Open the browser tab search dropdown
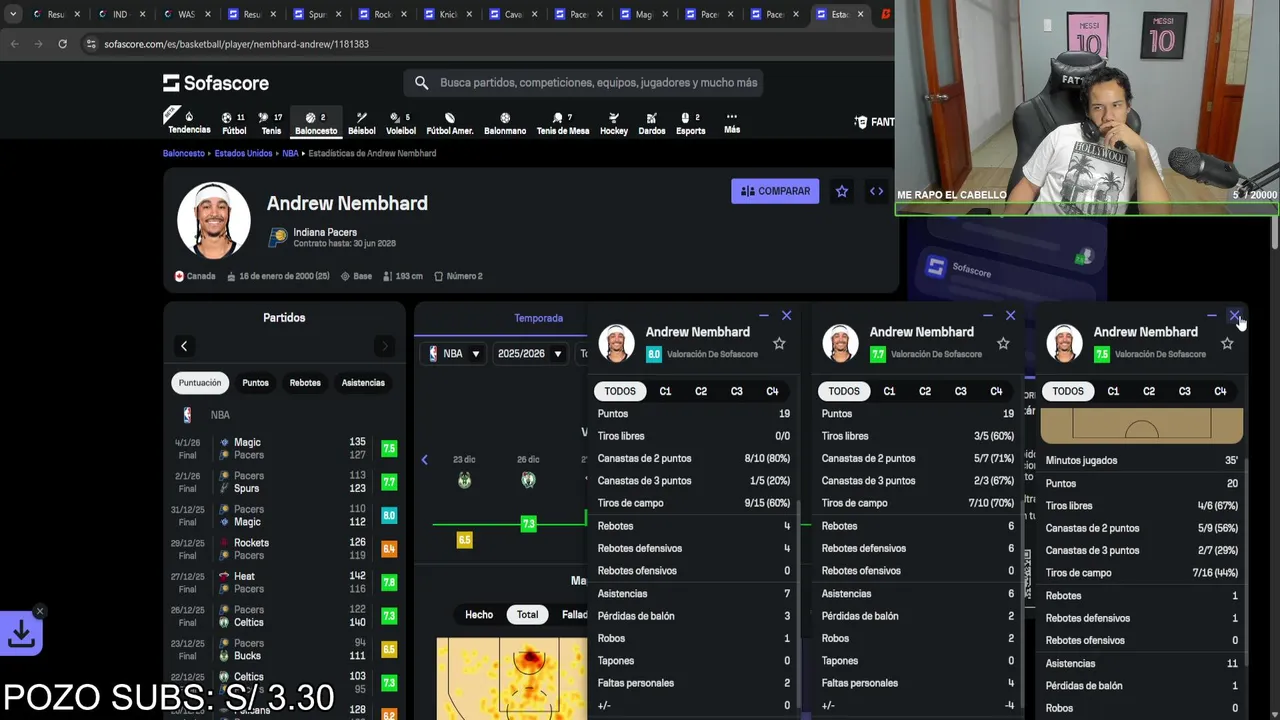The image size is (1280, 720). click(13, 14)
